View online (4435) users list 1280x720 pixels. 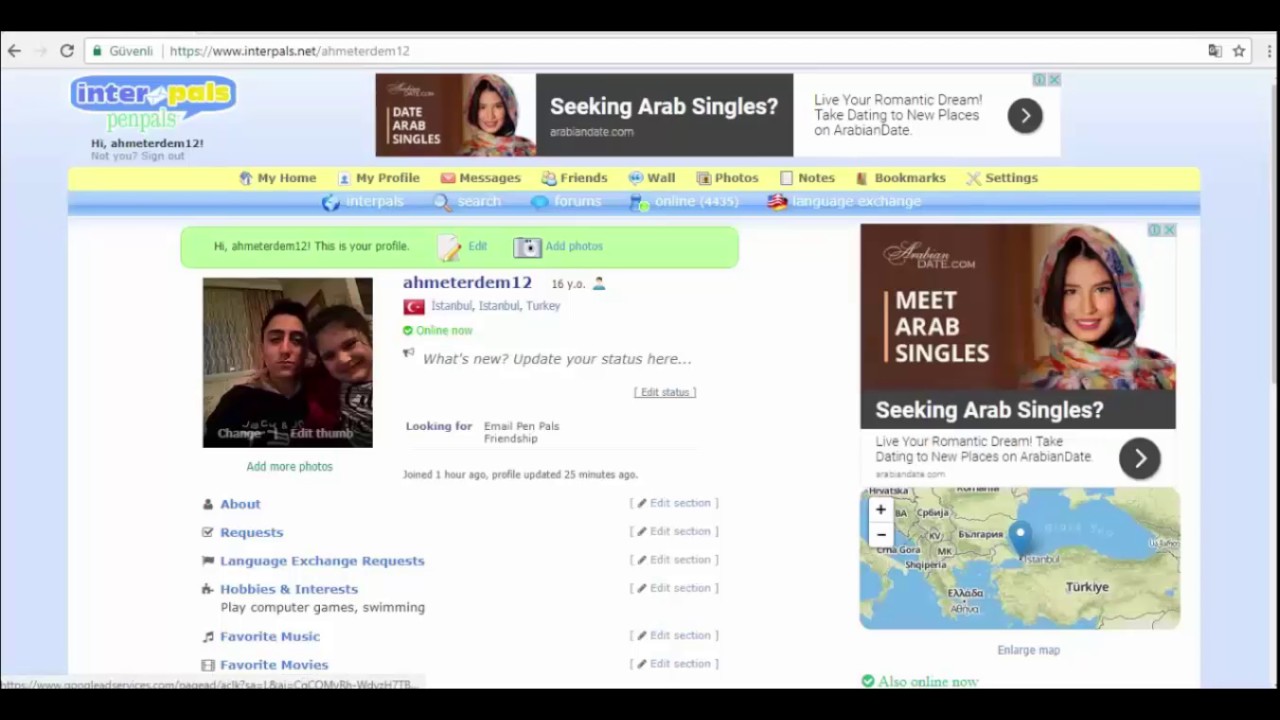coord(684,202)
